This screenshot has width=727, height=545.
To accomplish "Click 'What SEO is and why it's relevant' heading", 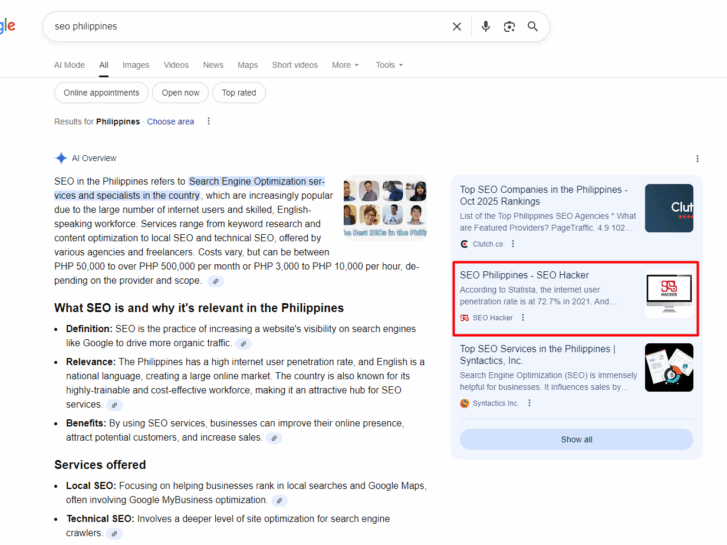I will 199,308.
